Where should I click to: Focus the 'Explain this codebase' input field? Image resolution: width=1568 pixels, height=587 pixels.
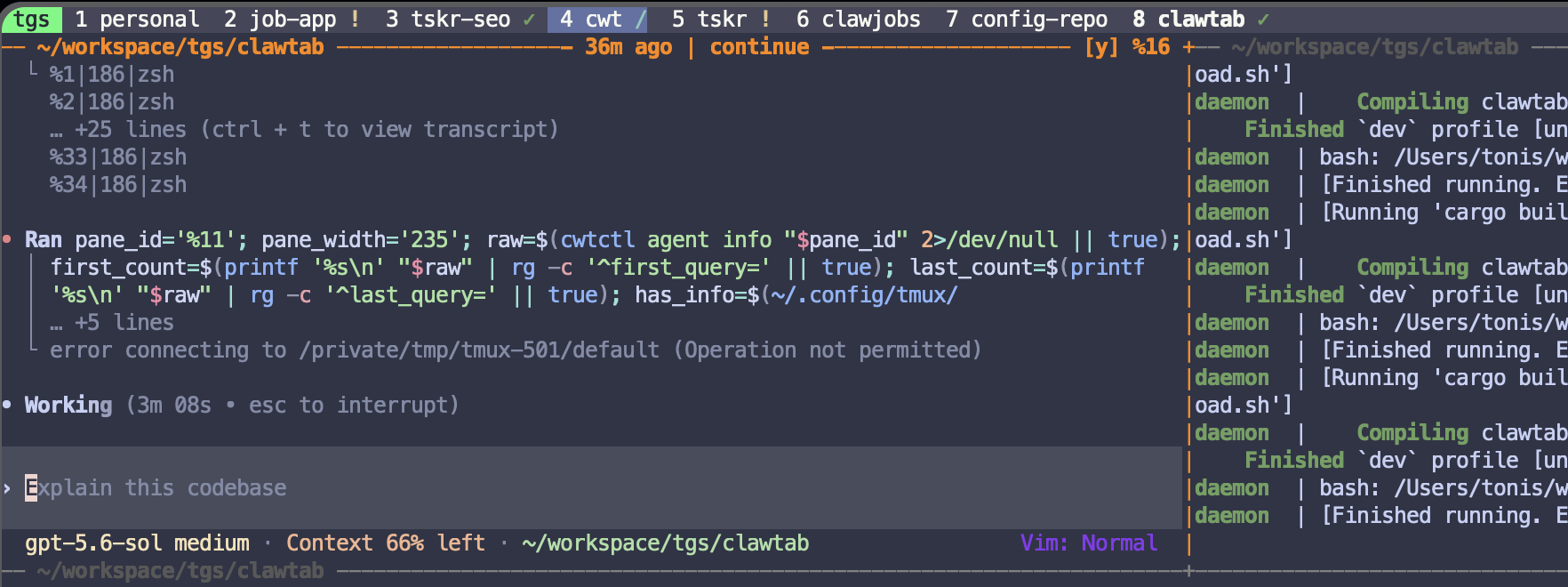(591, 487)
